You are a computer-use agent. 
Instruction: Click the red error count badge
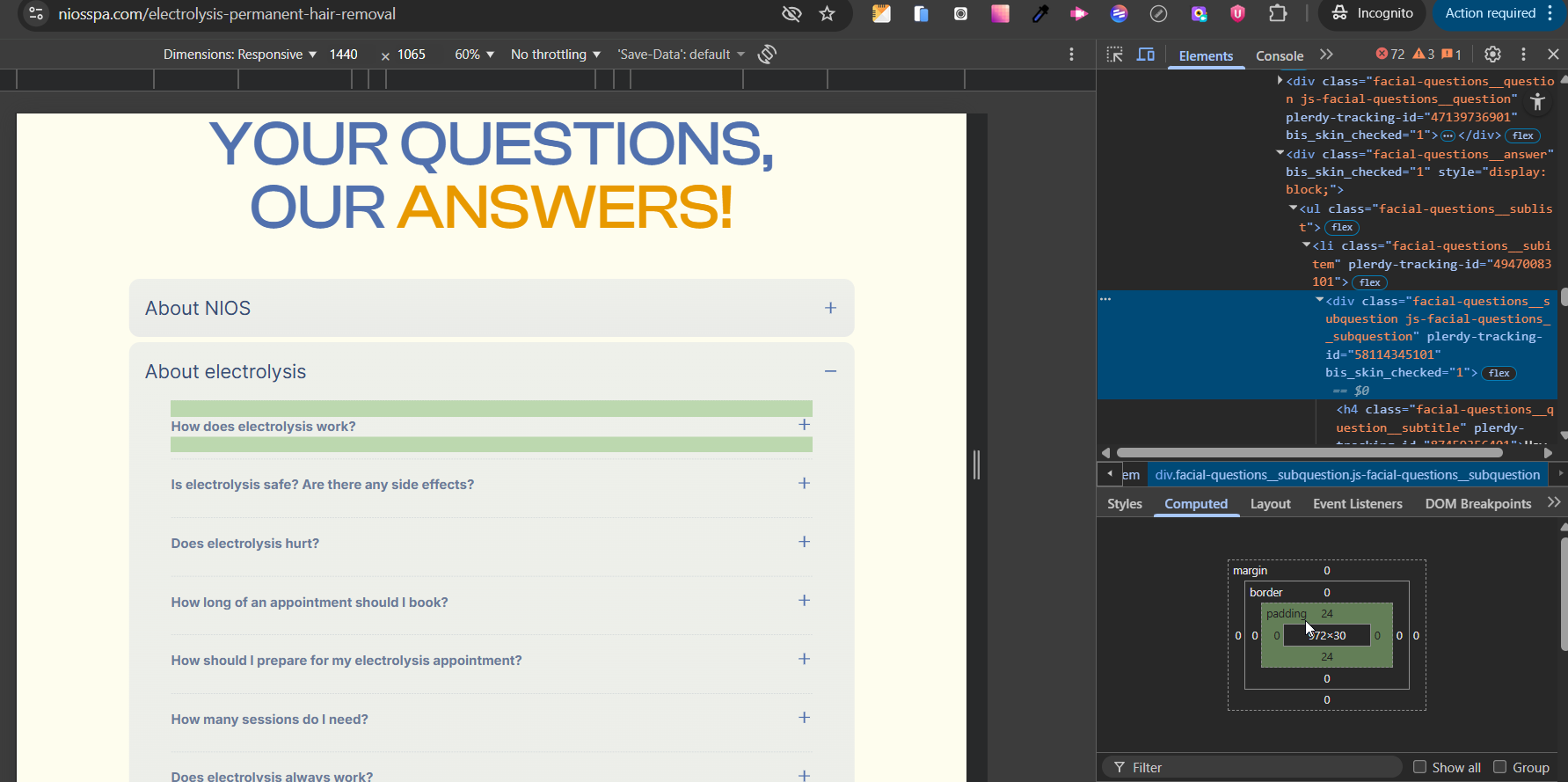coord(1390,55)
